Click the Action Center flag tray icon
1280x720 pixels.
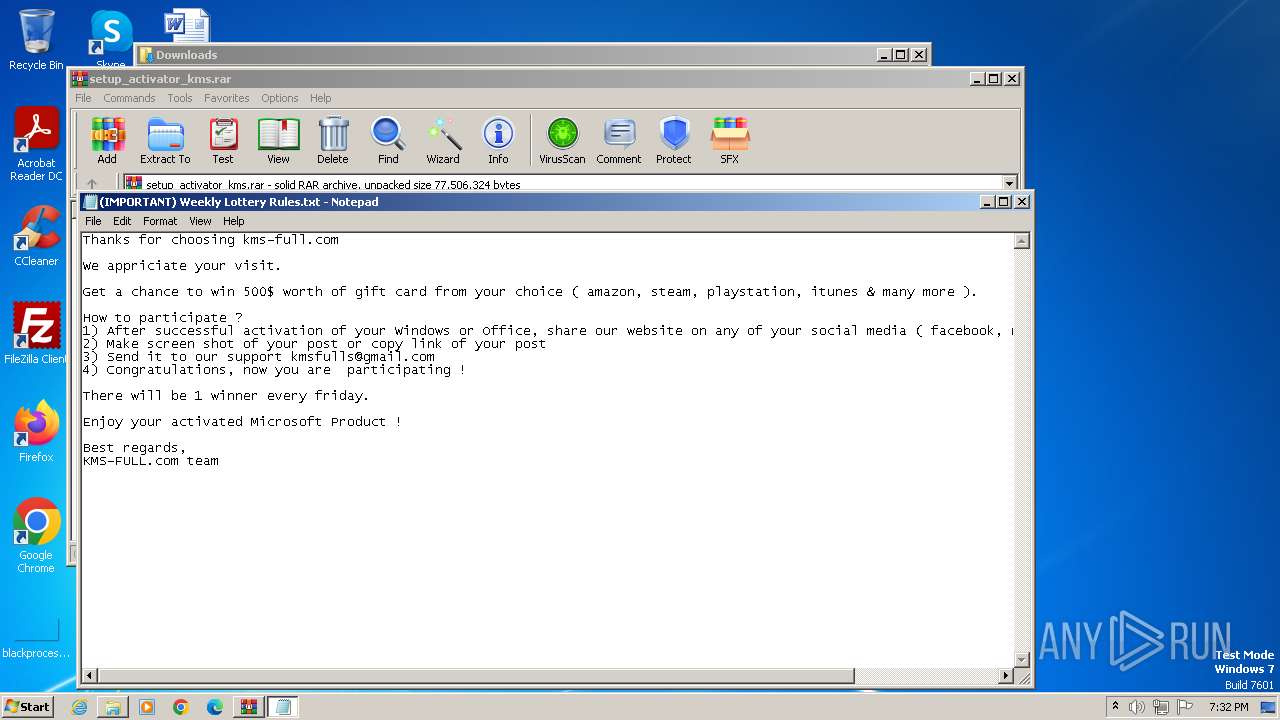click(x=1185, y=707)
